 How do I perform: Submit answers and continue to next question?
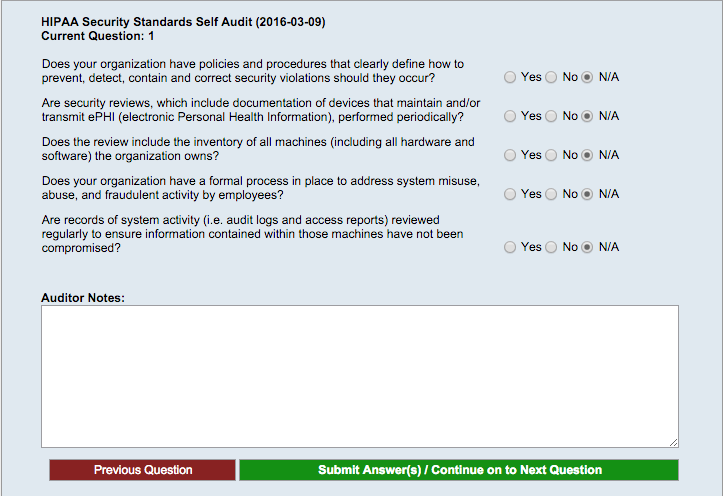(459, 470)
